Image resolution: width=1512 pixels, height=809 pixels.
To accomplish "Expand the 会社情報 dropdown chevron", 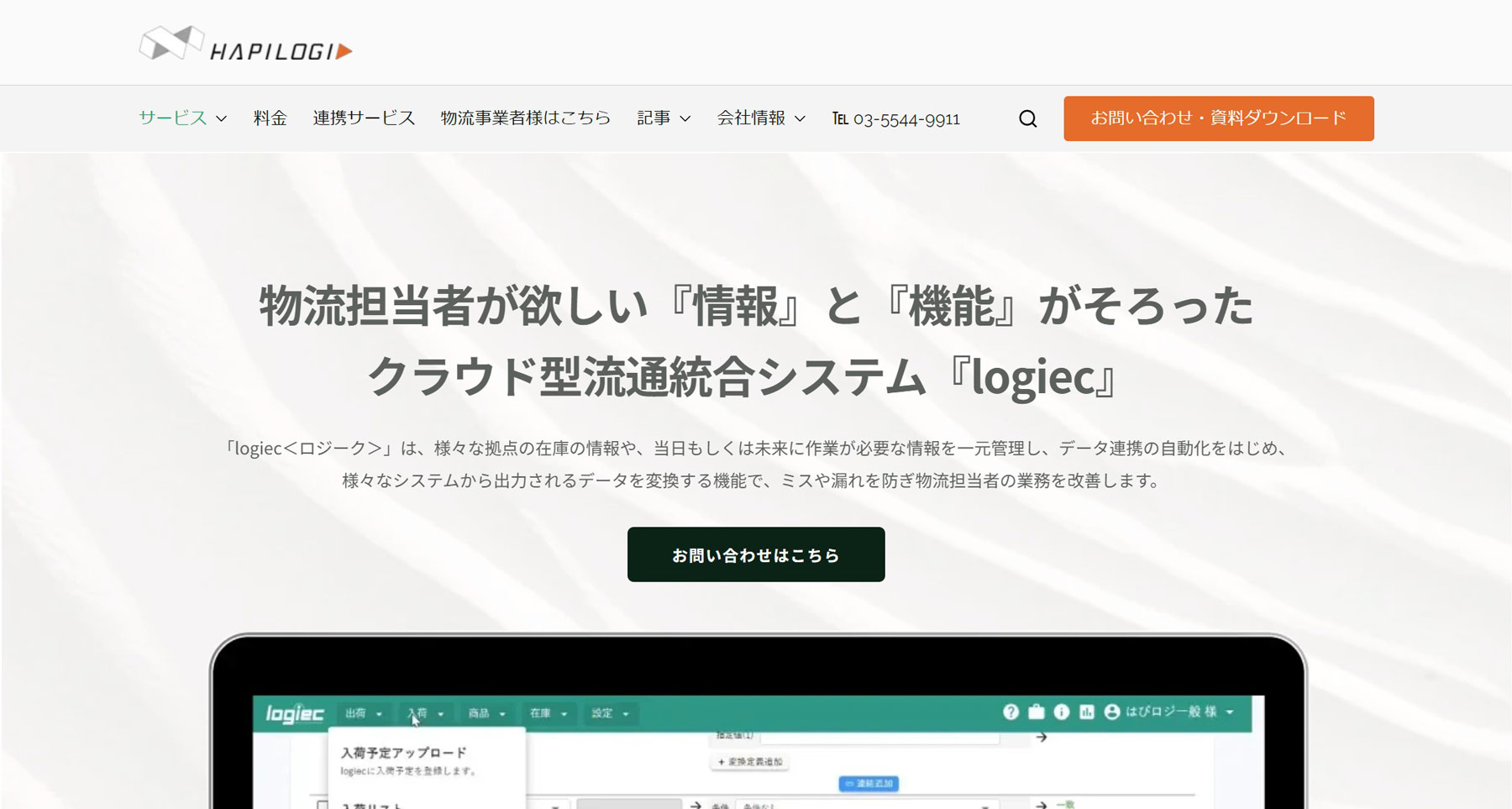I will 800,118.
